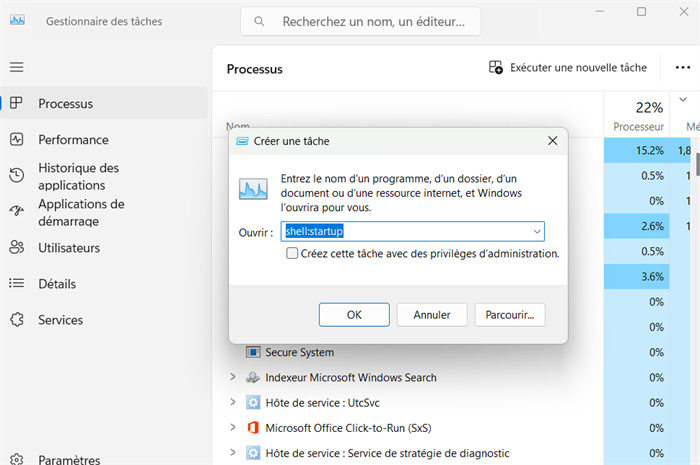Open Historique des applications icon
The width and height of the screenshot is (700, 465).
[16, 176]
